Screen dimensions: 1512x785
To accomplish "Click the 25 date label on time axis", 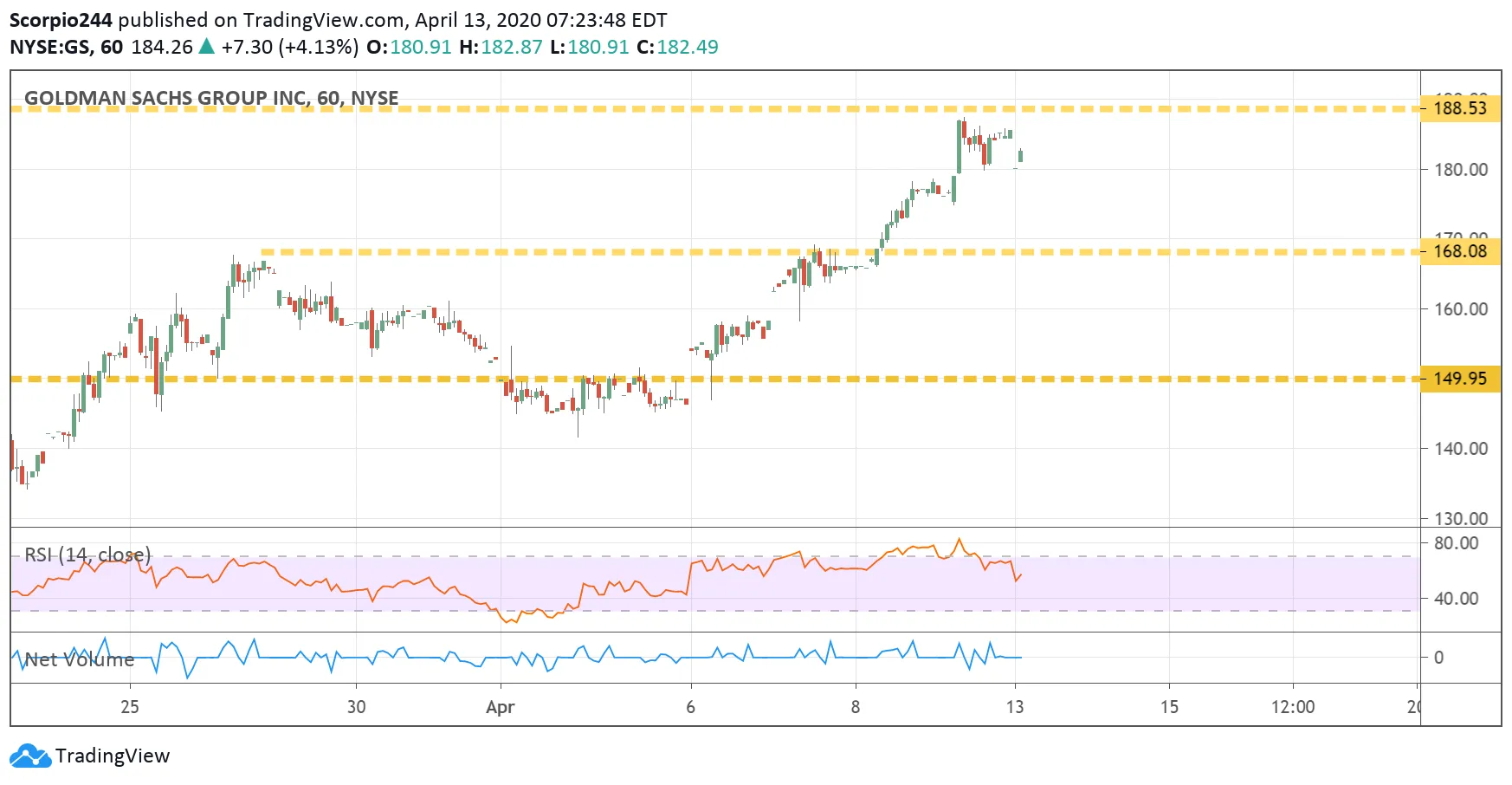I will coord(130,707).
